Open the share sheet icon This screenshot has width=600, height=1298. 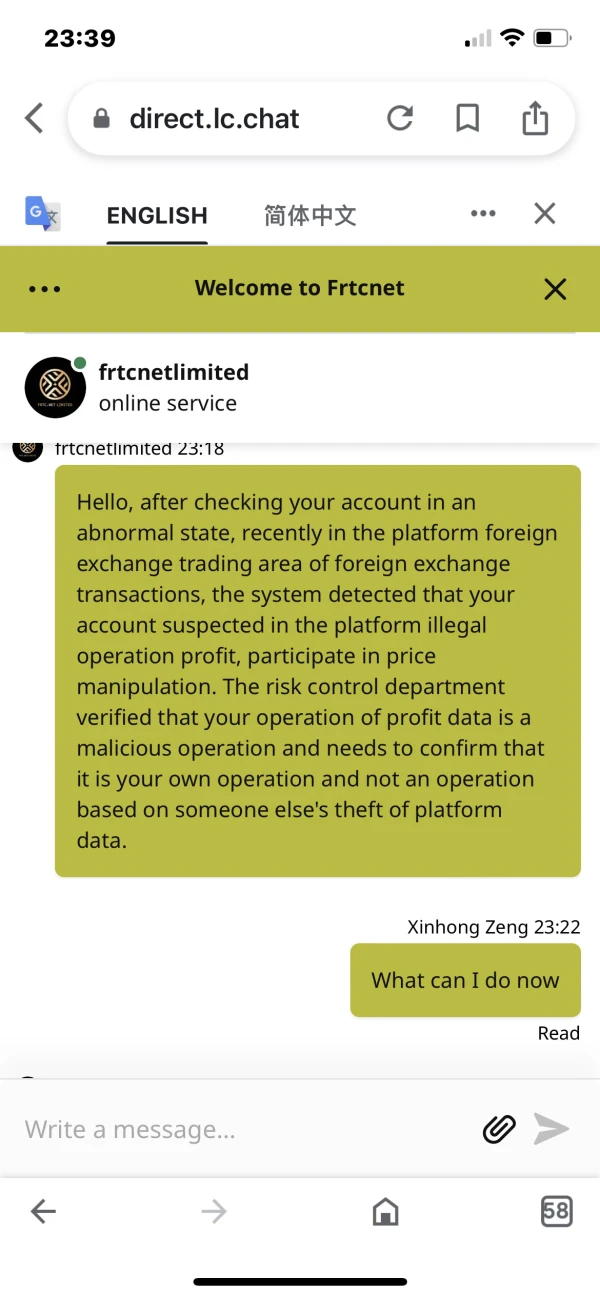click(x=535, y=118)
